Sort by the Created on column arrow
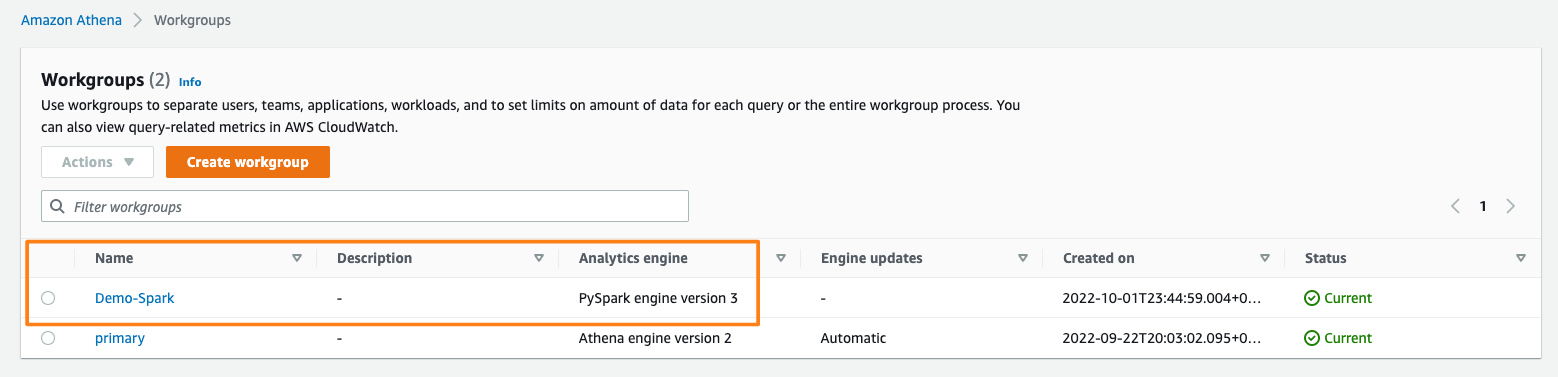Viewport: 1558px width, 377px height. click(1265, 258)
